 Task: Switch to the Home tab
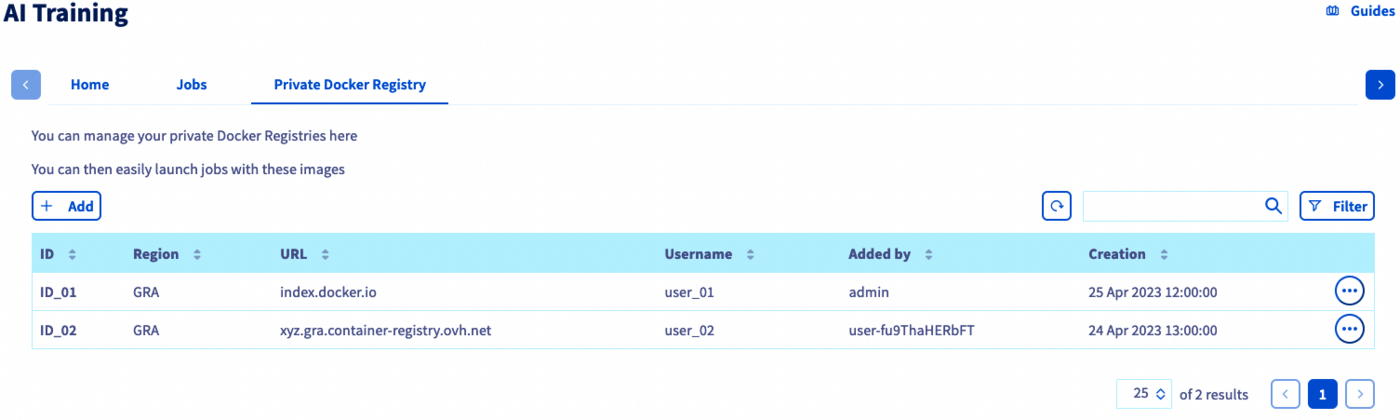[x=90, y=85]
